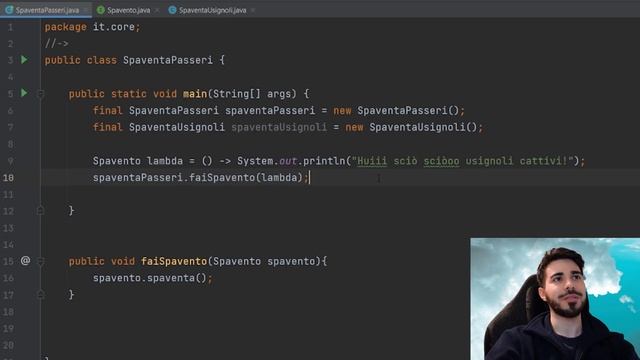Click the 'package' keyword on line 1
This screenshot has width=640, height=360.
tap(65, 27)
